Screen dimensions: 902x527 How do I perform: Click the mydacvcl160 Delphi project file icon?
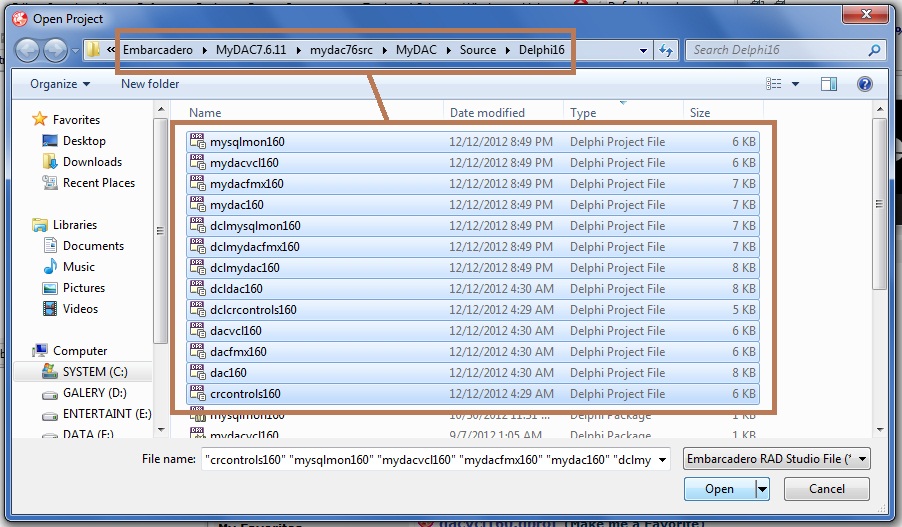(x=198, y=162)
